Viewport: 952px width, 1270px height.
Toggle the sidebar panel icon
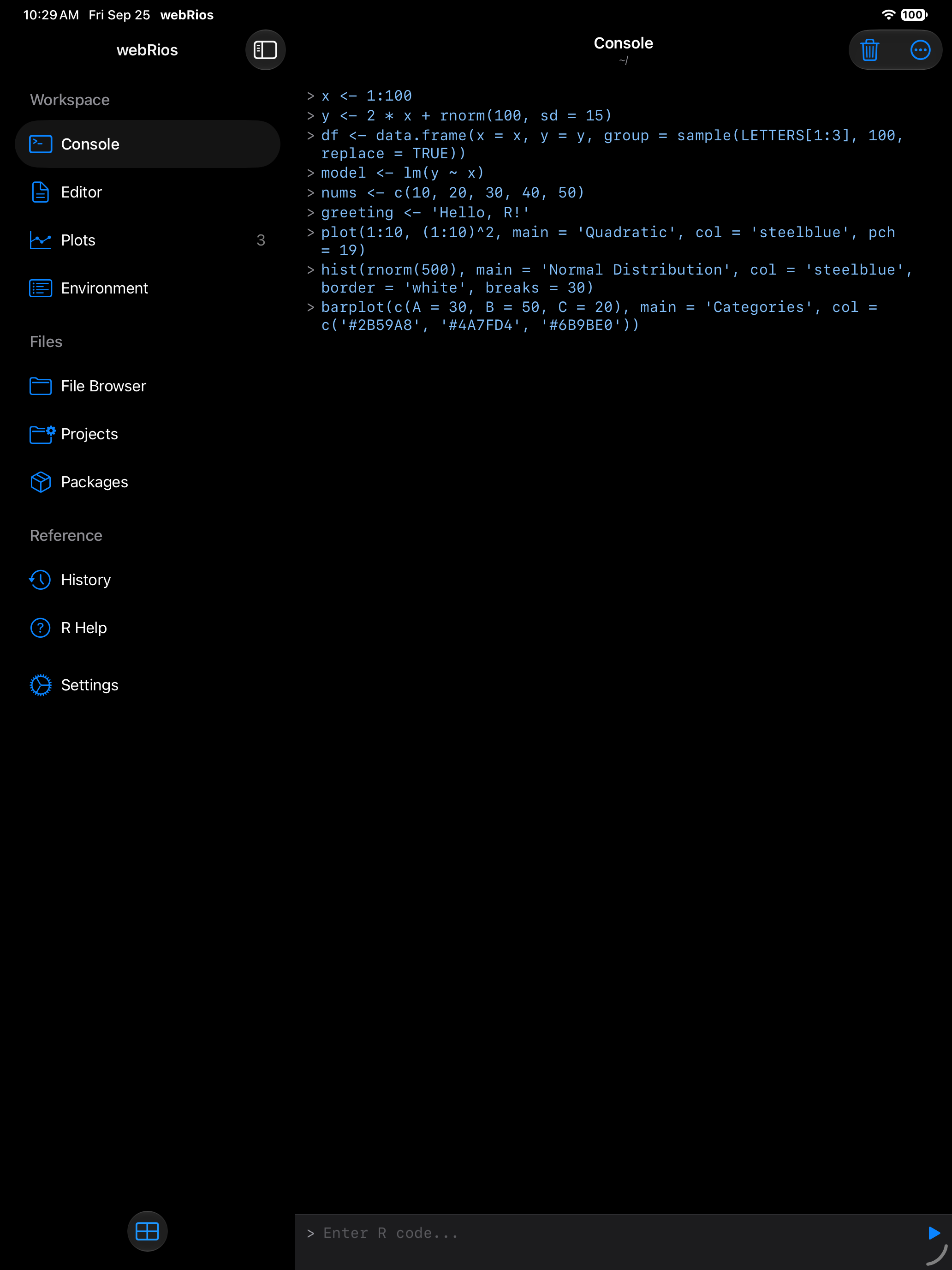click(x=265, y=50)
